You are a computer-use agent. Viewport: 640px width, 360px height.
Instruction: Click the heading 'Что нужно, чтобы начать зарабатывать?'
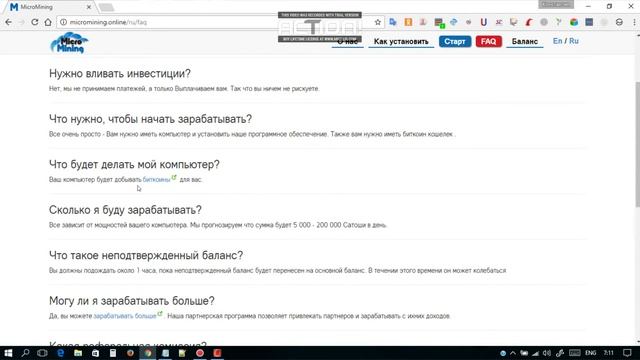pyautogui.click(x=151, y=119)
